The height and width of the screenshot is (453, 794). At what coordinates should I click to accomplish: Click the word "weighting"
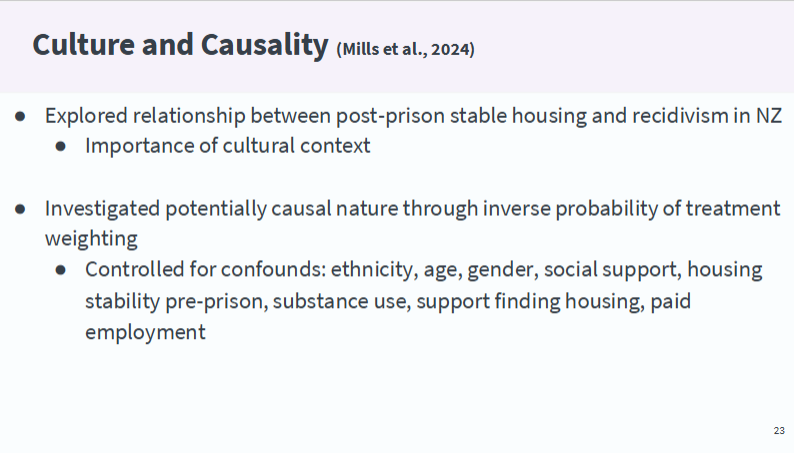91,240
